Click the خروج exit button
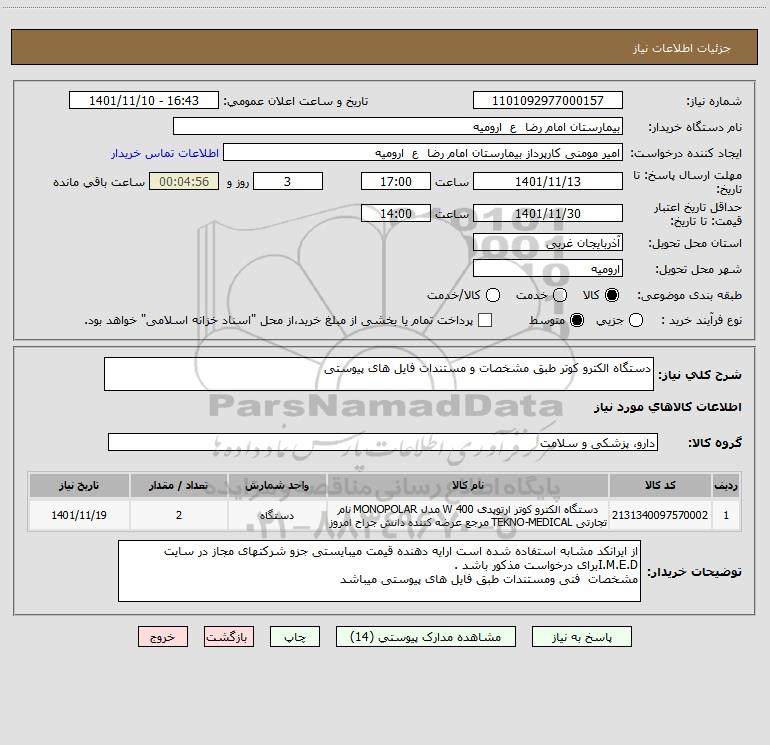The image size is (770, 745). tap(163, 637)
